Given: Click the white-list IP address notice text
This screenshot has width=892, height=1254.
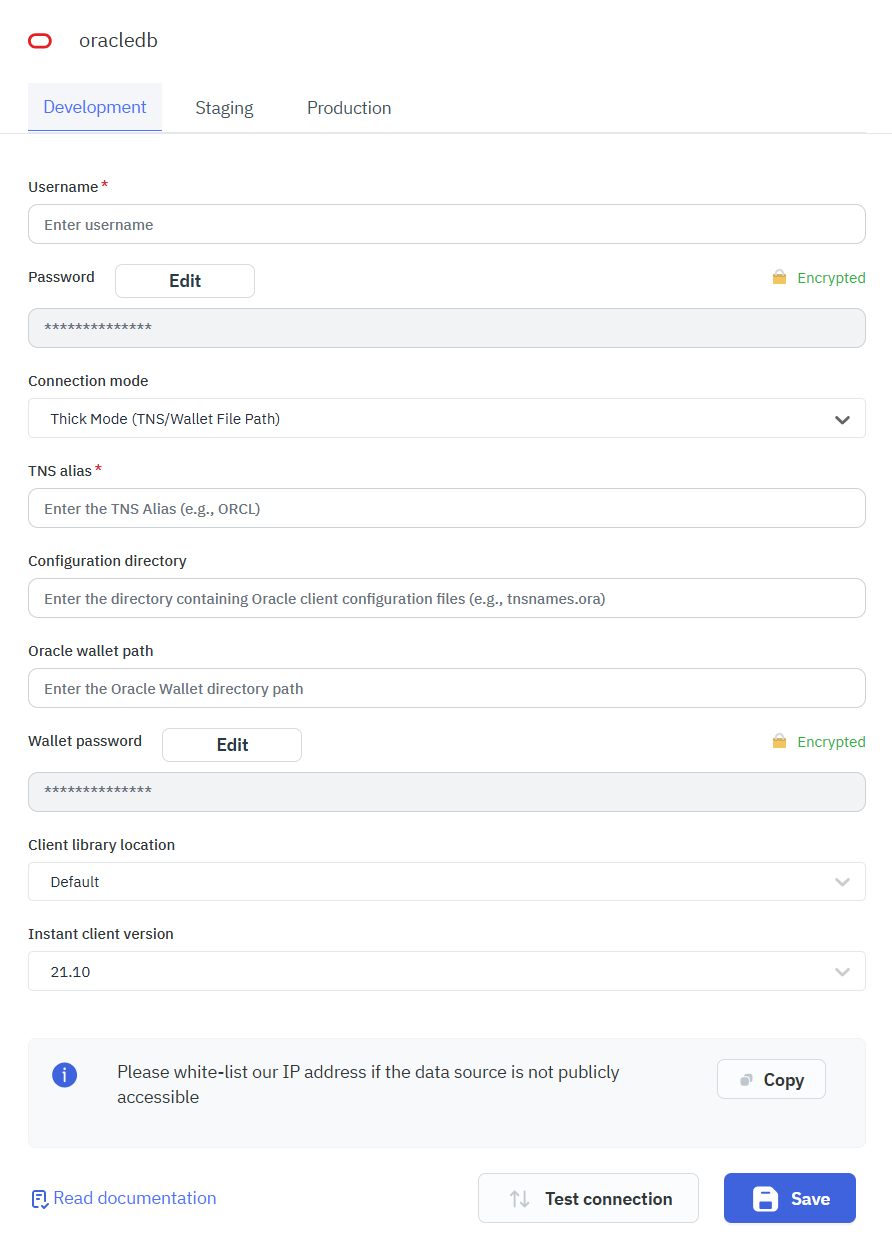Looking at the screenshot, I should tap(368, 1084).
